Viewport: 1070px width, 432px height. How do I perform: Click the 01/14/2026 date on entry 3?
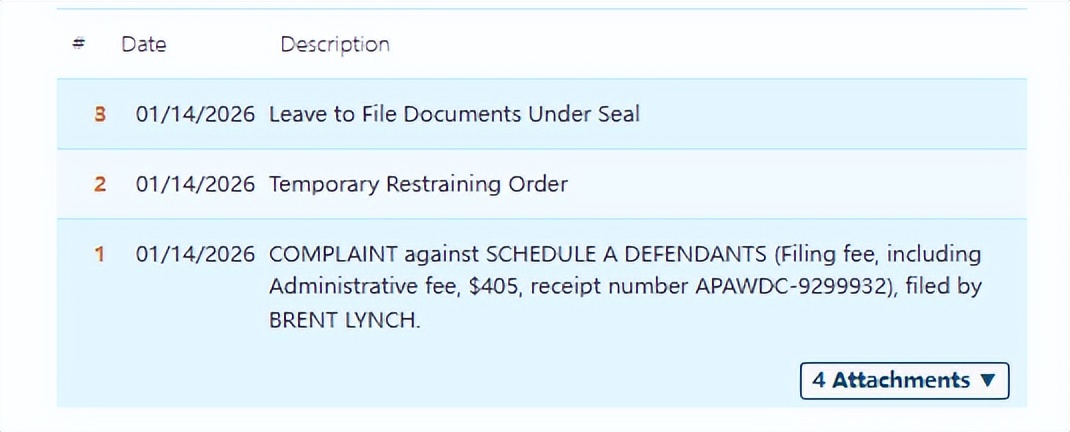coord(195,114)
